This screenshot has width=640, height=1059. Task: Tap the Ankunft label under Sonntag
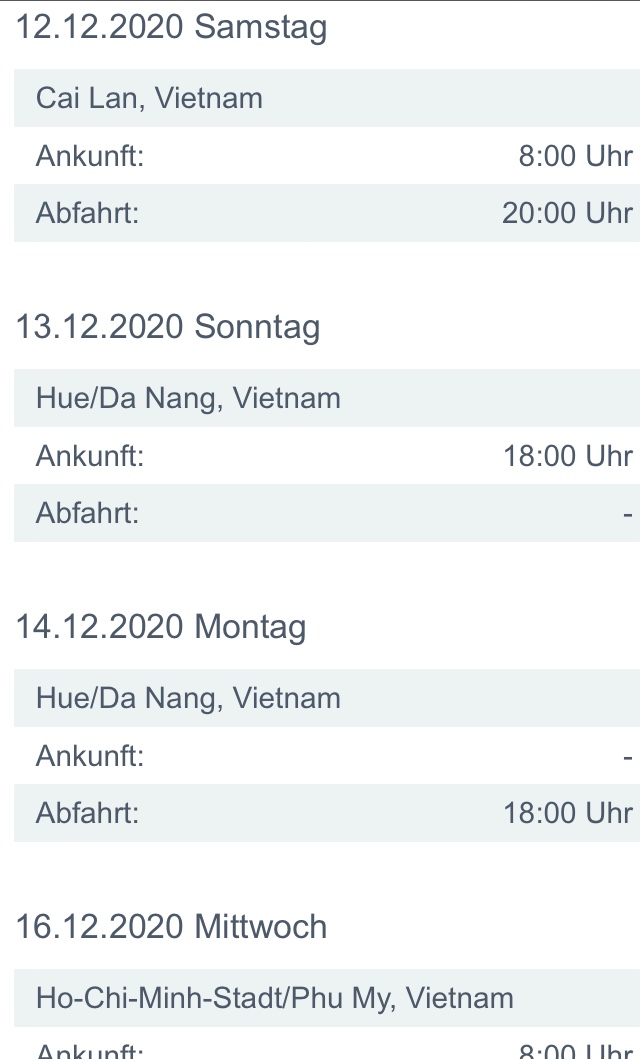(x=90, y=456)
